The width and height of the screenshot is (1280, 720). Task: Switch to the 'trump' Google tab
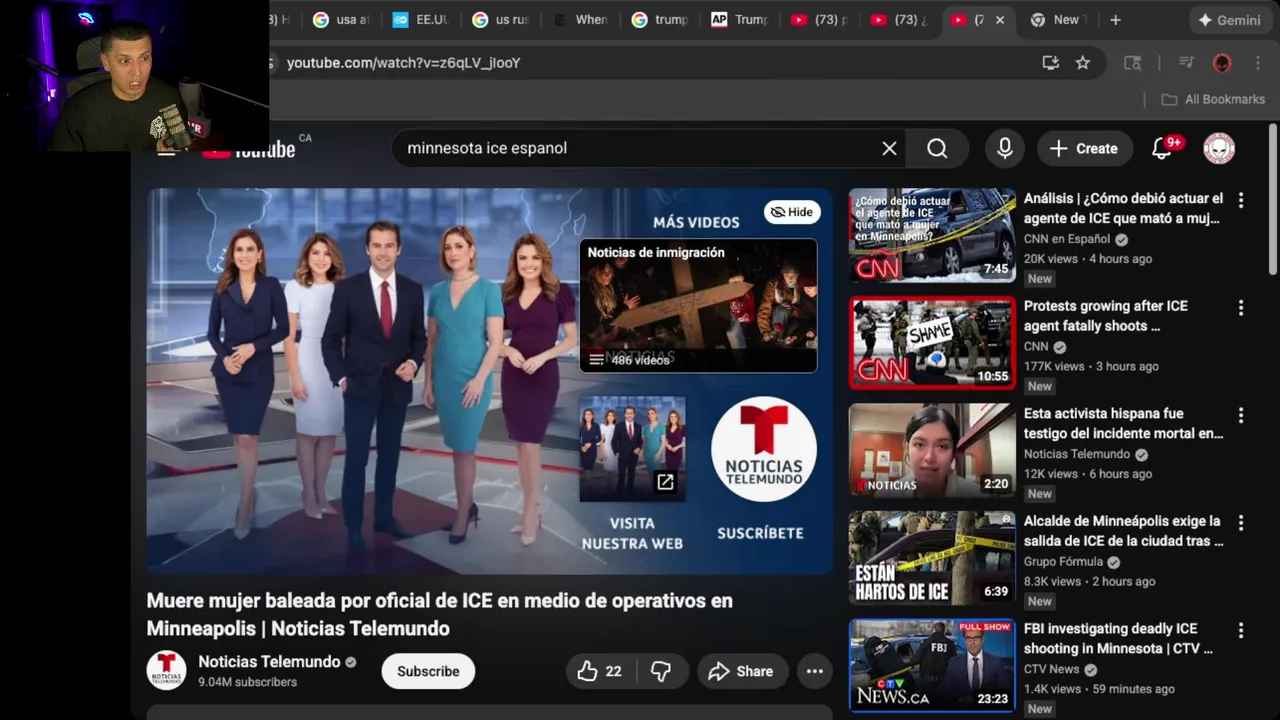[x=660, y=20]
